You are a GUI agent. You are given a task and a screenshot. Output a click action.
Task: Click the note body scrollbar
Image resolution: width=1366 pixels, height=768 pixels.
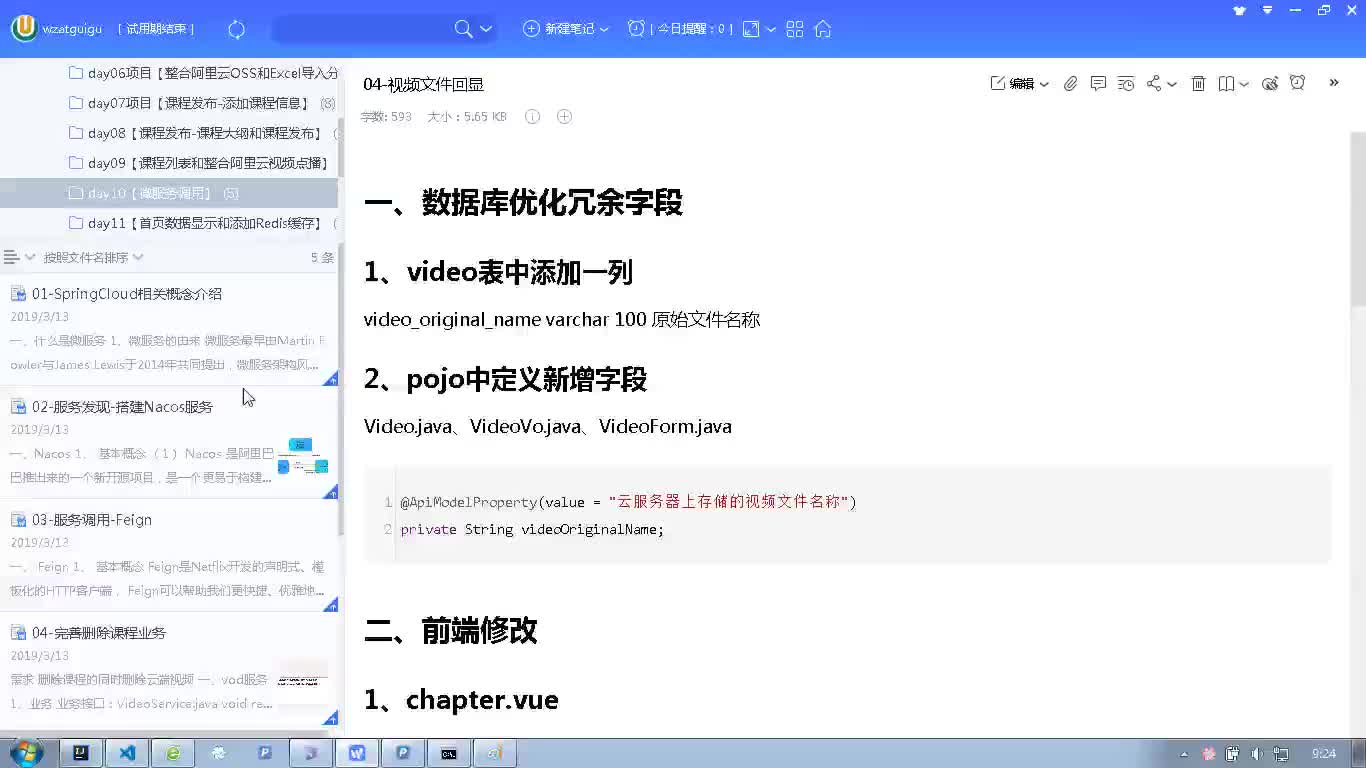pos(1358,220)
